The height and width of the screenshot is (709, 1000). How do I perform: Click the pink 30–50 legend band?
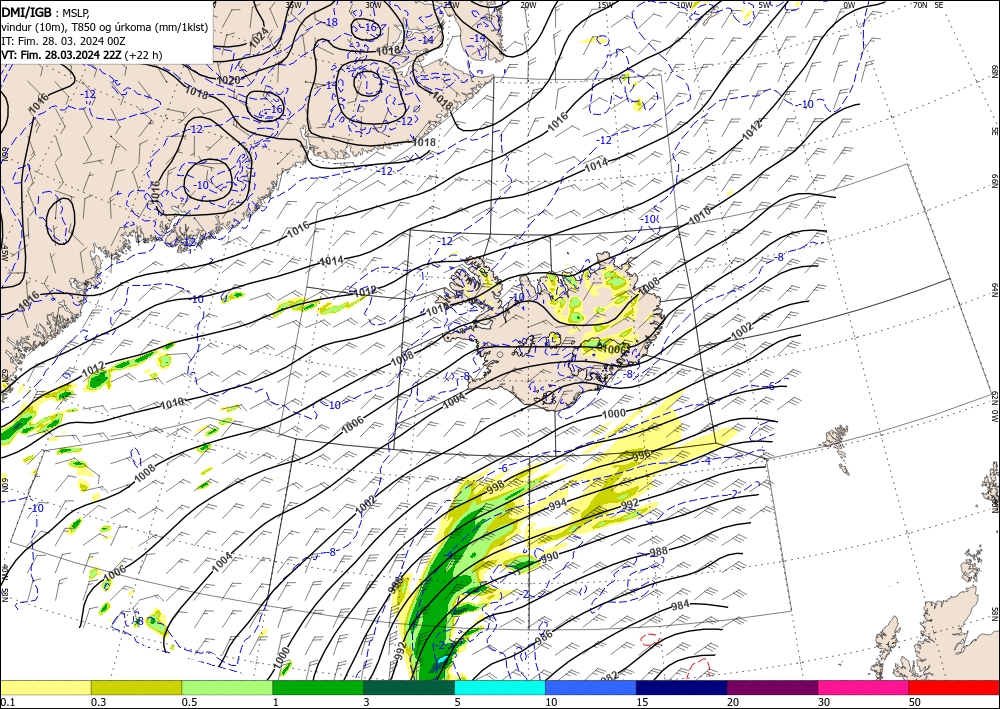point(864,687)
